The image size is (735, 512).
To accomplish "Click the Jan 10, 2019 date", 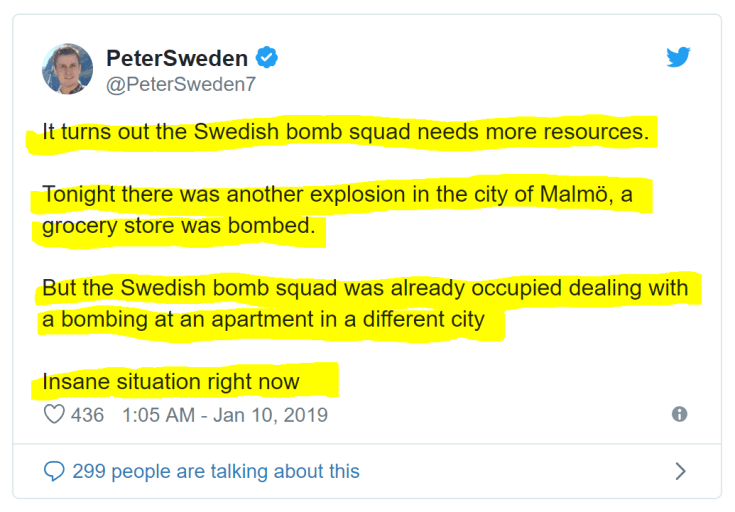I will point(270,414).
